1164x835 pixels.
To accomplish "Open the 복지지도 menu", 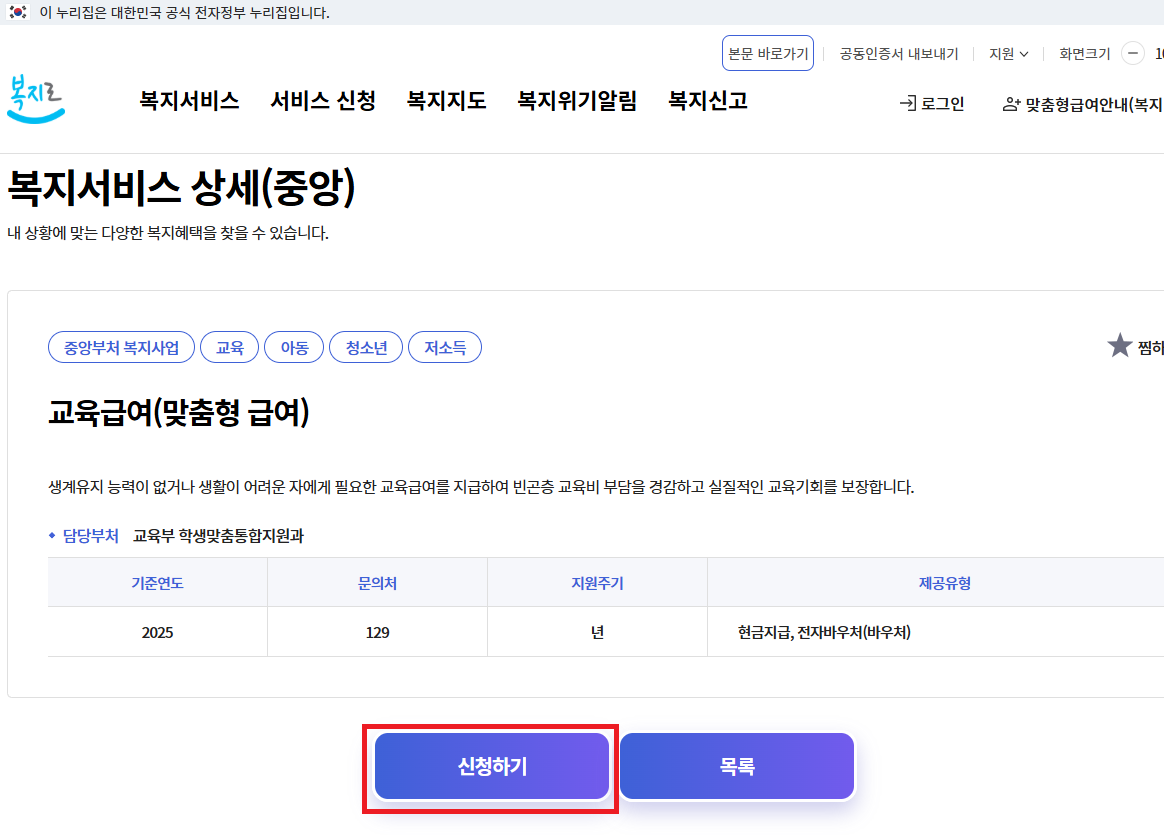I will pyautogui.click(x=445, y=101).
